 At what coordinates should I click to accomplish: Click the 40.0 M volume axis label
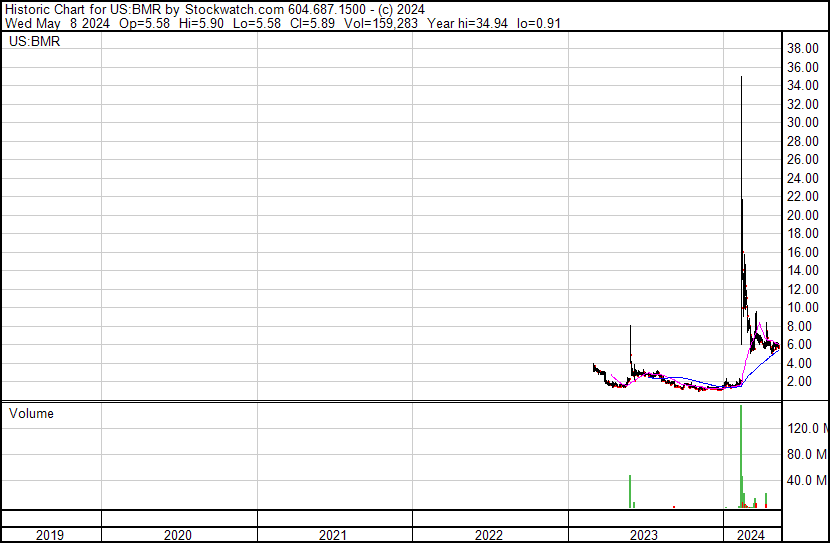click(807, 481)
